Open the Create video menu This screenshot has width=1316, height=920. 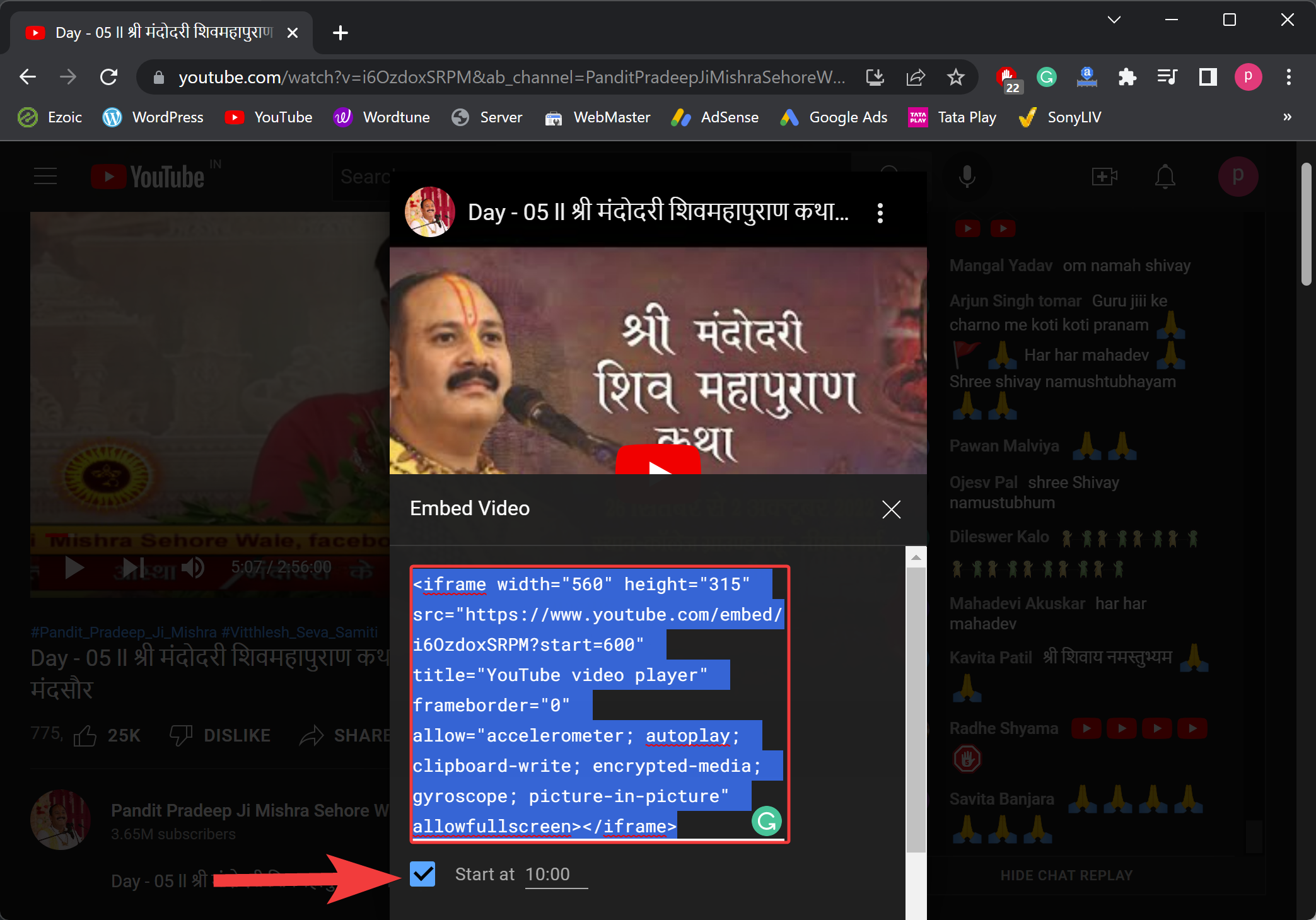[x=1104, y=177]
